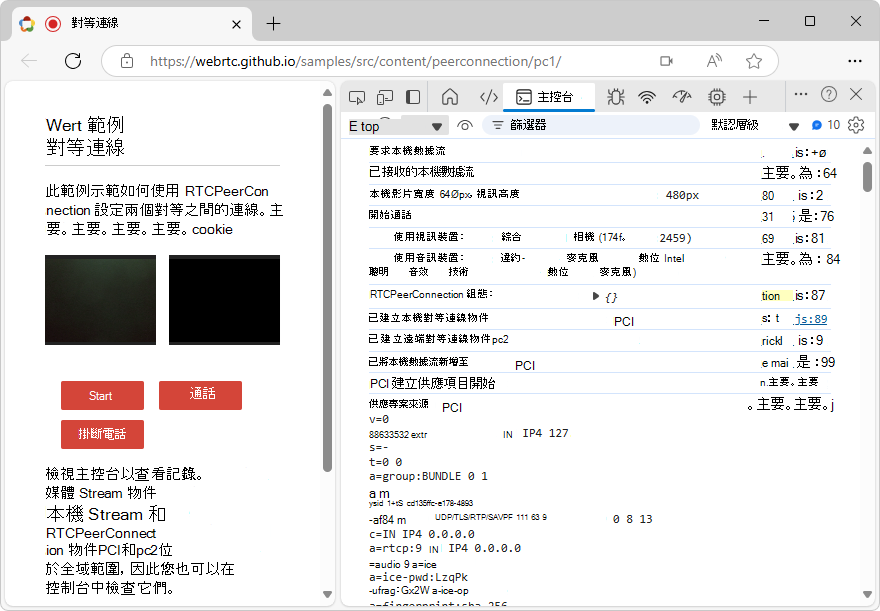Add page to favorites star
This screenshot has width=880, height=611.
click(754, 61)
